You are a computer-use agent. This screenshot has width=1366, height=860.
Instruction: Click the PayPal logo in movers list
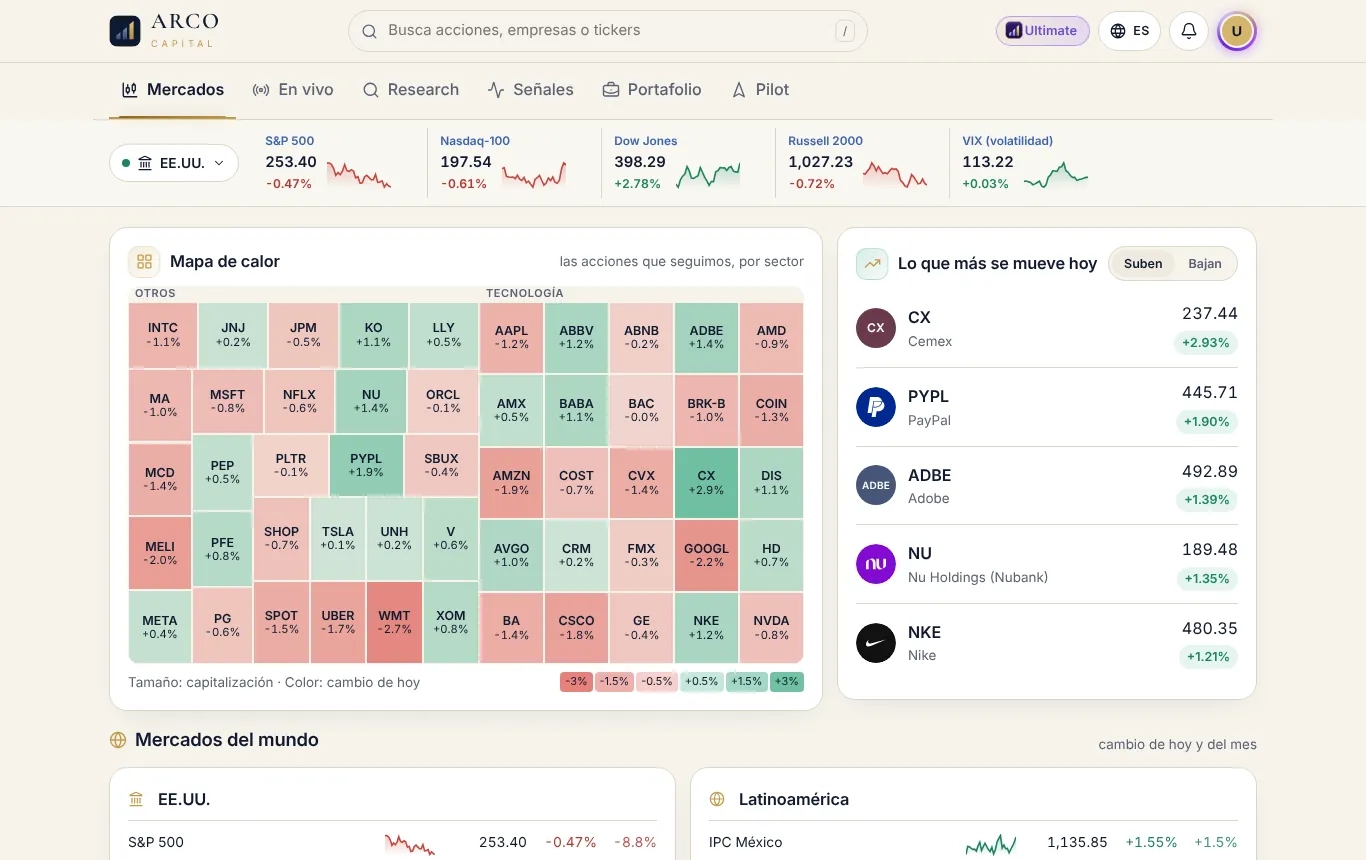pyautogui.click(x=876, y=407)
